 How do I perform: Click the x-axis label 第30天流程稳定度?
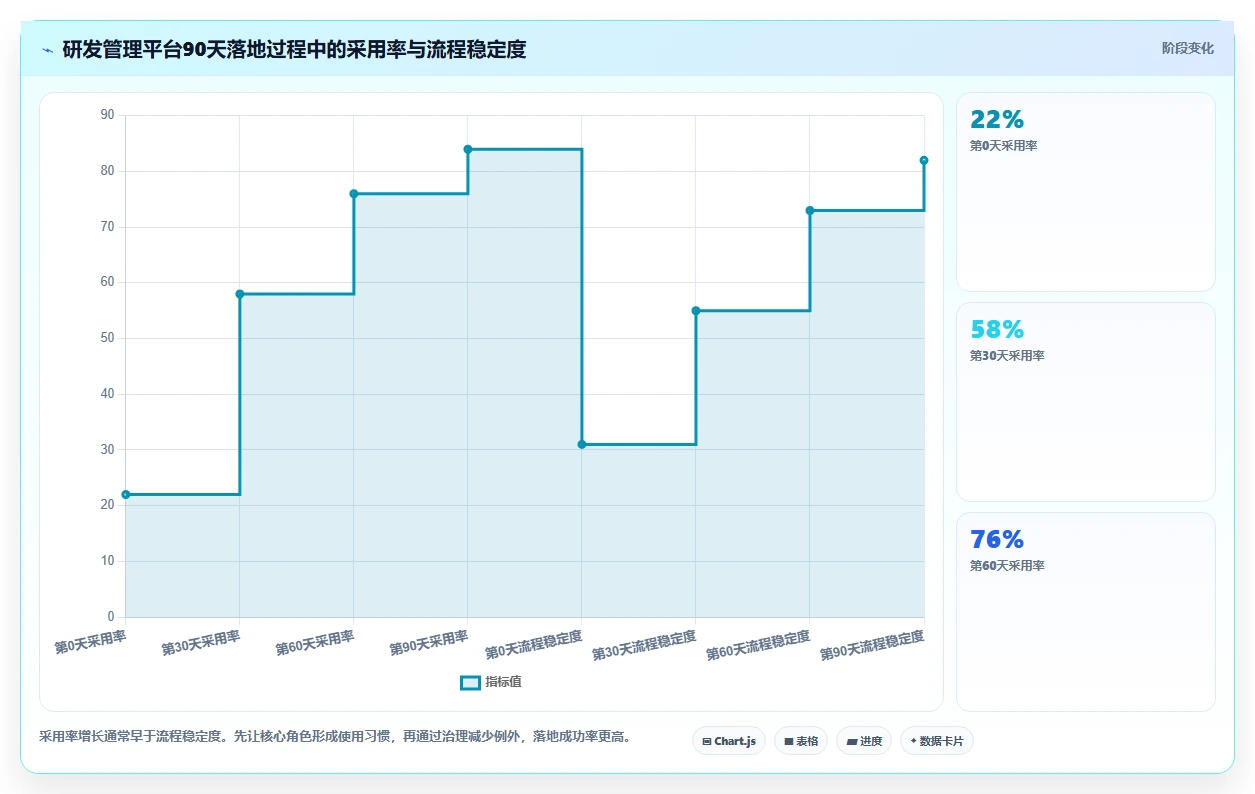point(644,646)
